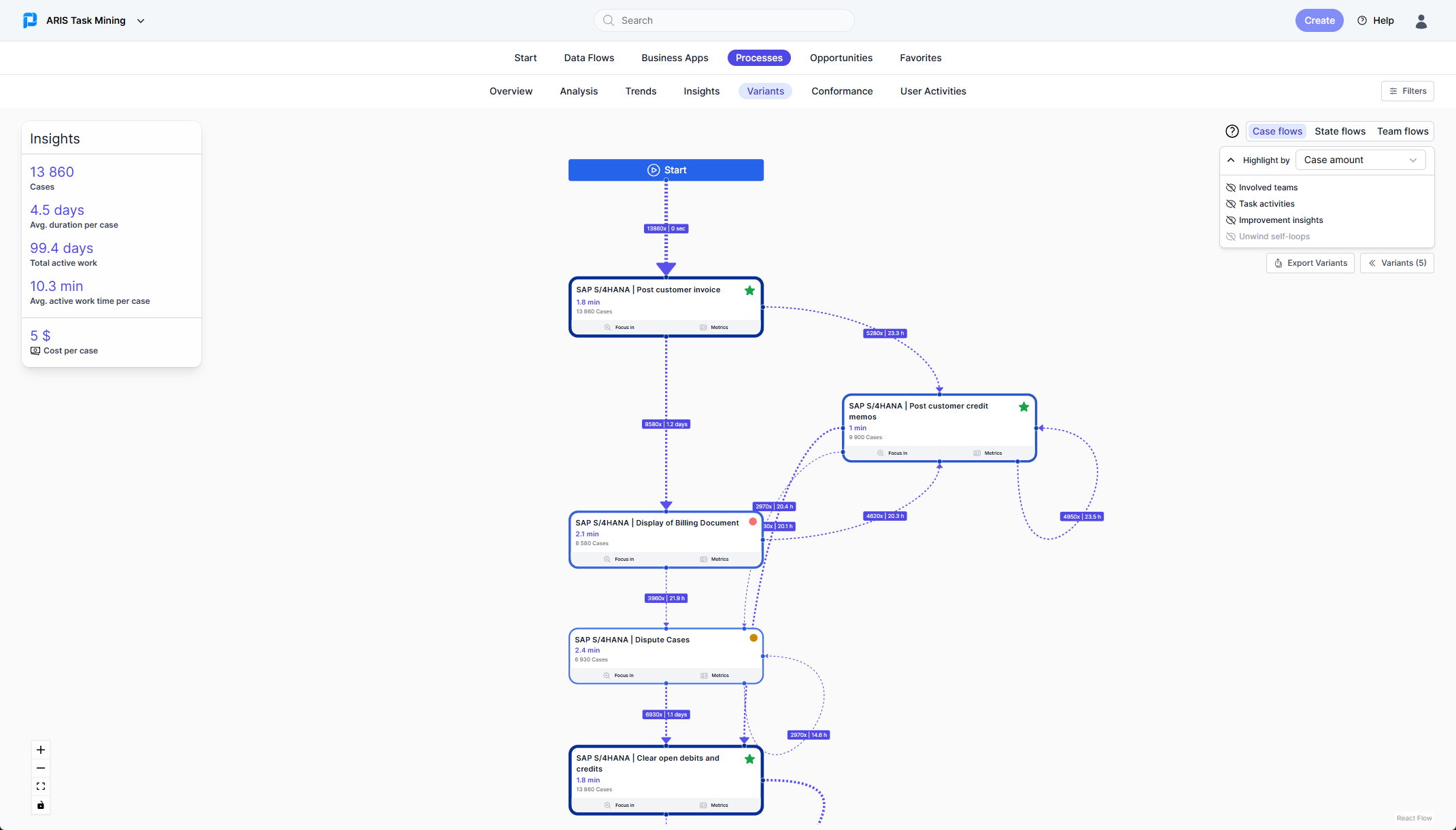Viewport: 1456px width, 830px height.
Task: Open Metrics on Post customer credit memos node
Action: coord(987,453)
